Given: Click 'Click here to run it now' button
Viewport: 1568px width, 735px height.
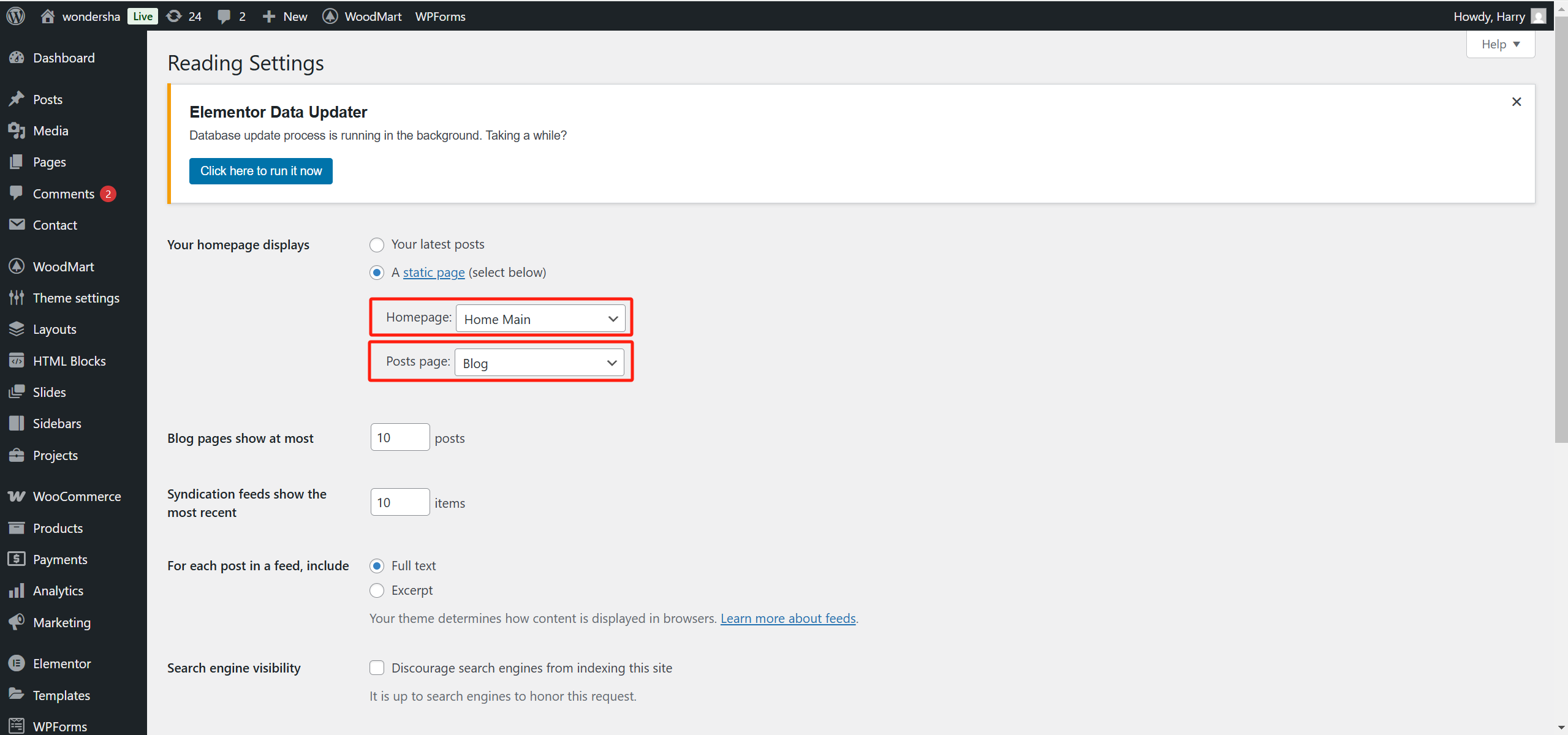Looking at the screenshot, I should point(261,171).
